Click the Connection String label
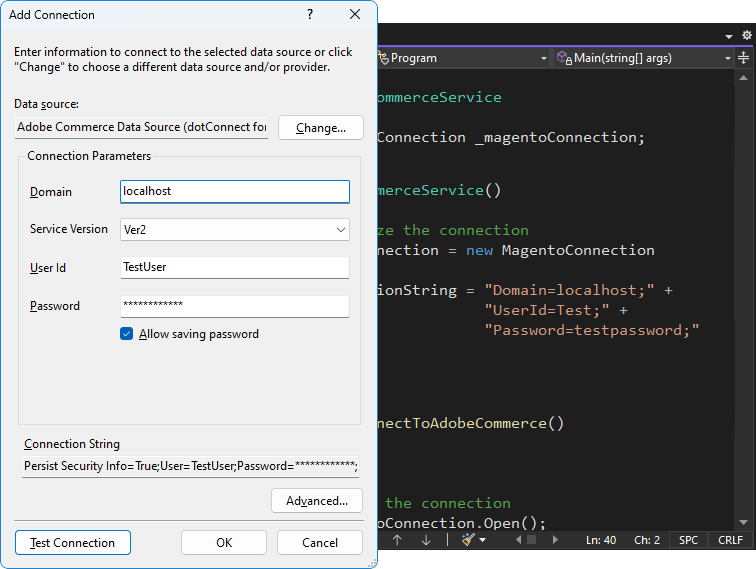Image resolution: width=756 pixels, height=569 pixels. click(72, 444)
